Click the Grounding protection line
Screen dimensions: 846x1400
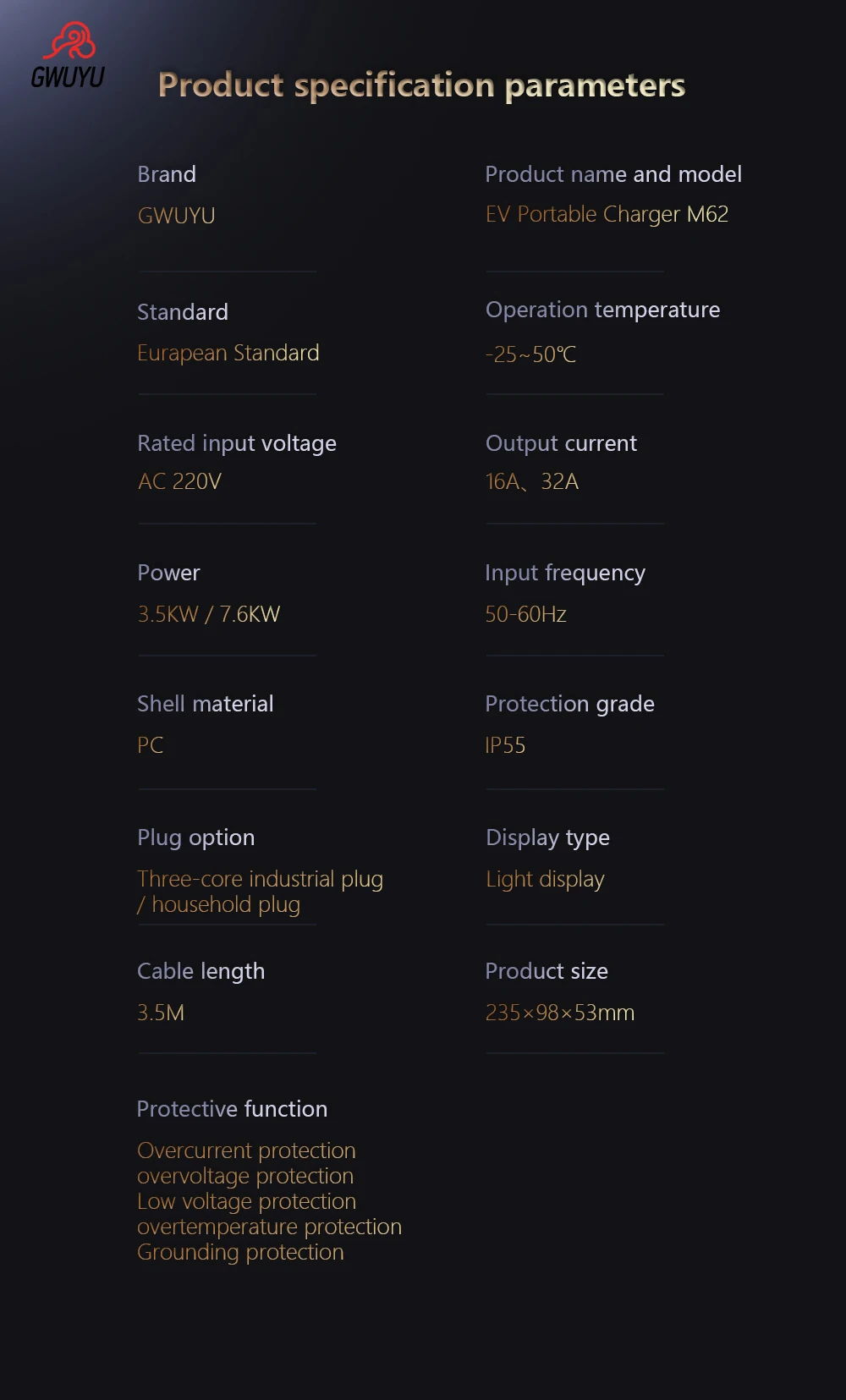point(240,1253)
